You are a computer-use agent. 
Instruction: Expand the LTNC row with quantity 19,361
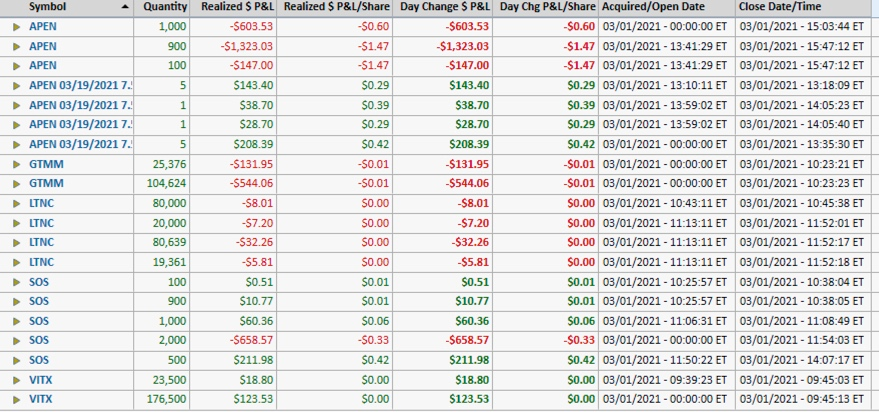tap(16, 261)
